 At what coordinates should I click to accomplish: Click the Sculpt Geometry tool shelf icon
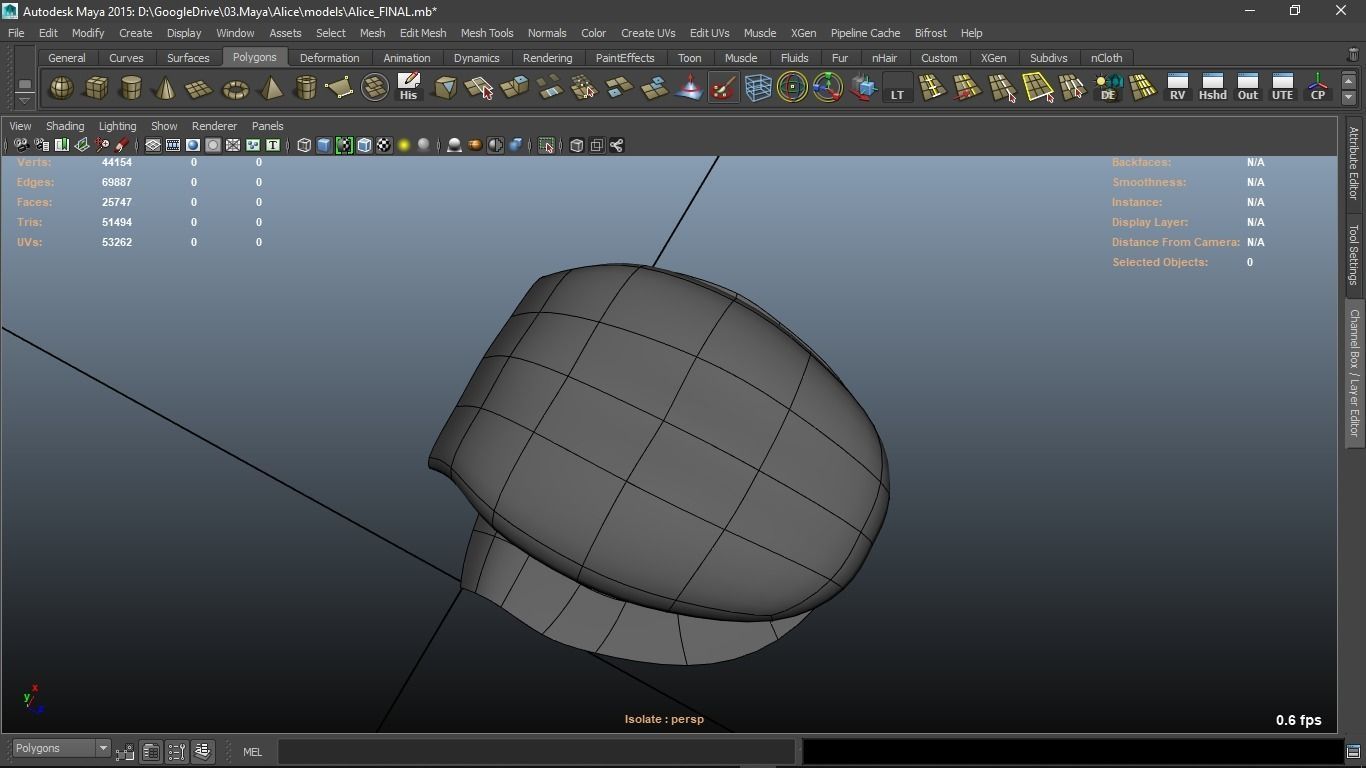click(x=723, y=88)
